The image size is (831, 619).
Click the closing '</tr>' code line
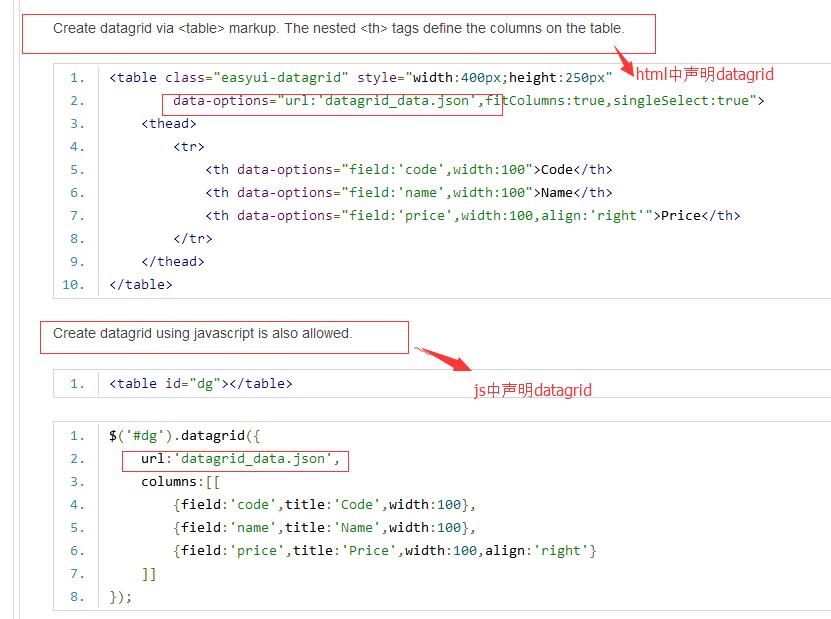193,239
